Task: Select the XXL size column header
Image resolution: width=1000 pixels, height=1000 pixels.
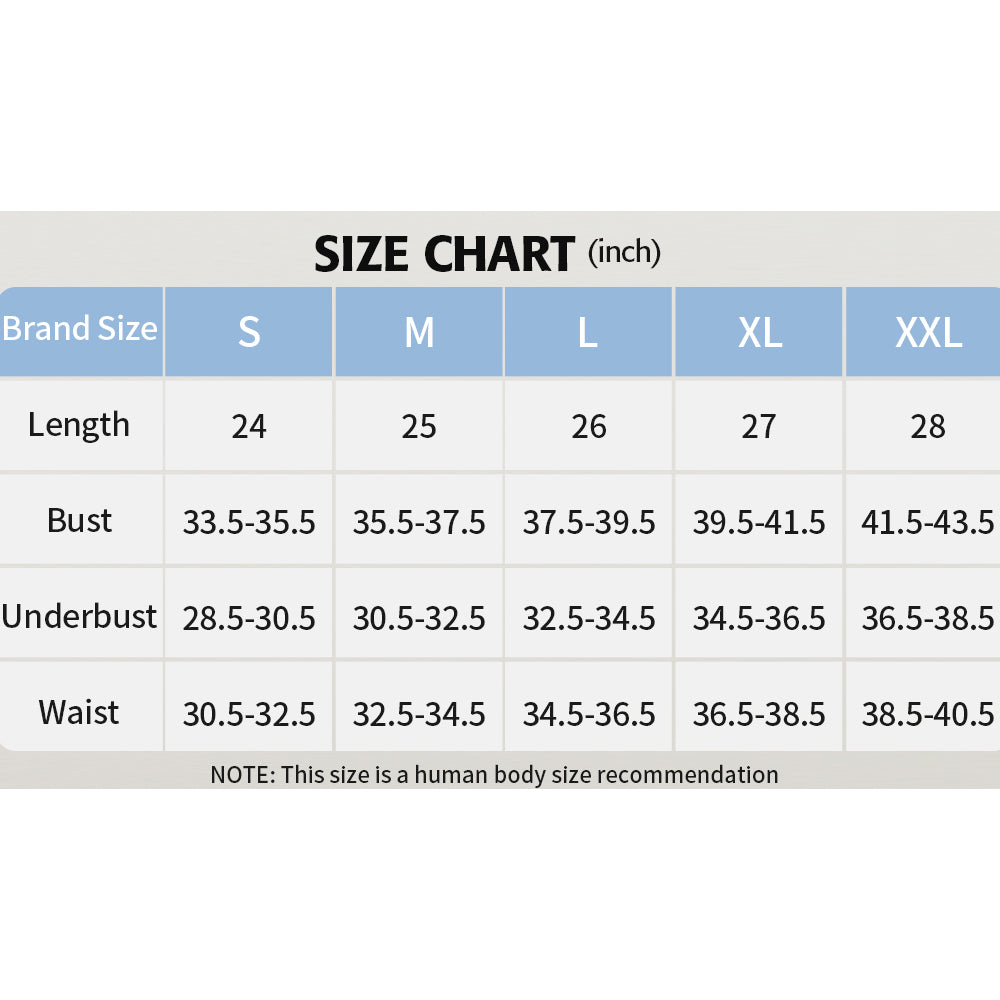Action: click(x=928, y=332)
